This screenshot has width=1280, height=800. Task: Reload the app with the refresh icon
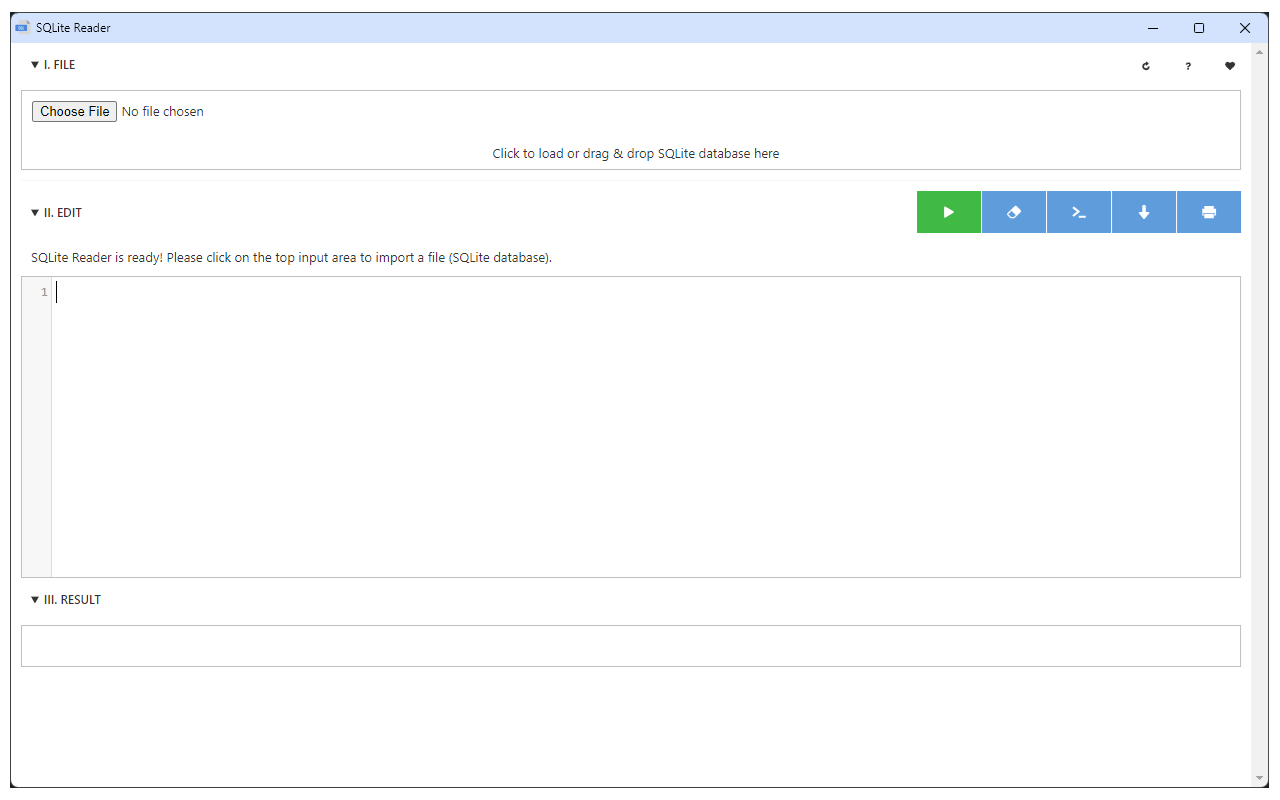(1146, 66)
